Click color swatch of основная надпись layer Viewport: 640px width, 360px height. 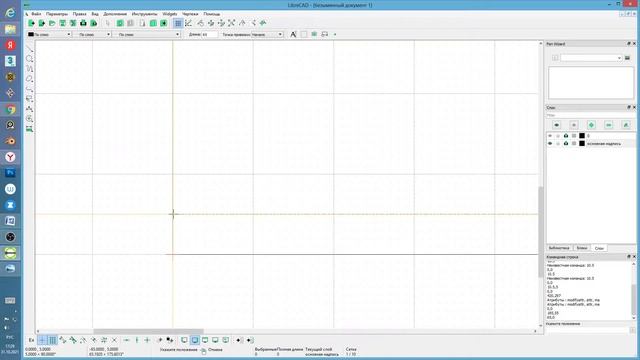pyautogui.click(x=582, y=144)
